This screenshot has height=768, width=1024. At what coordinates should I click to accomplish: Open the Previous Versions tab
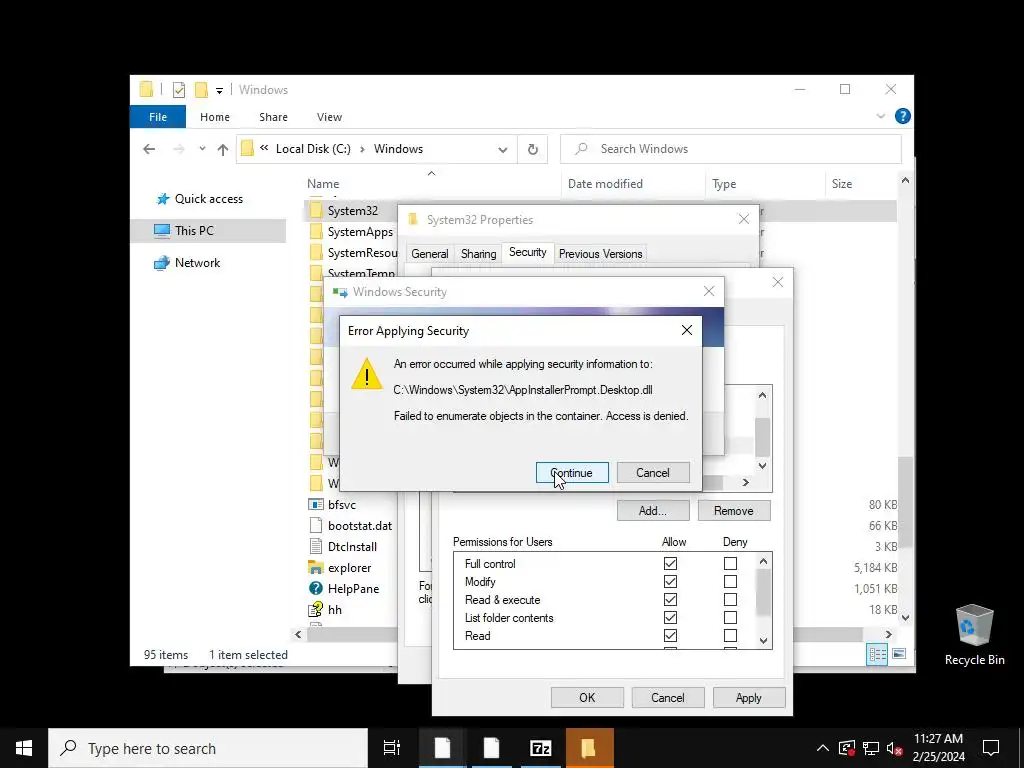tap(600, 253)
